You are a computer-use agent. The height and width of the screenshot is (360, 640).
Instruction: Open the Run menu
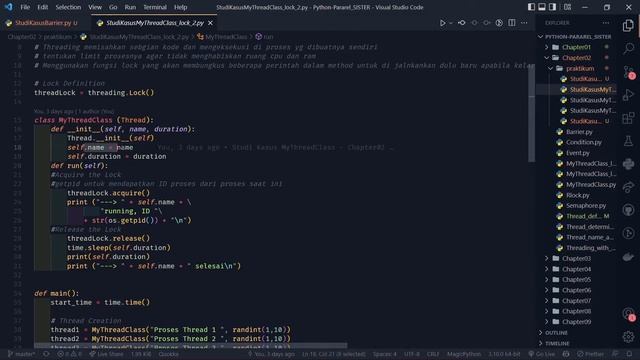pos(130,7)
